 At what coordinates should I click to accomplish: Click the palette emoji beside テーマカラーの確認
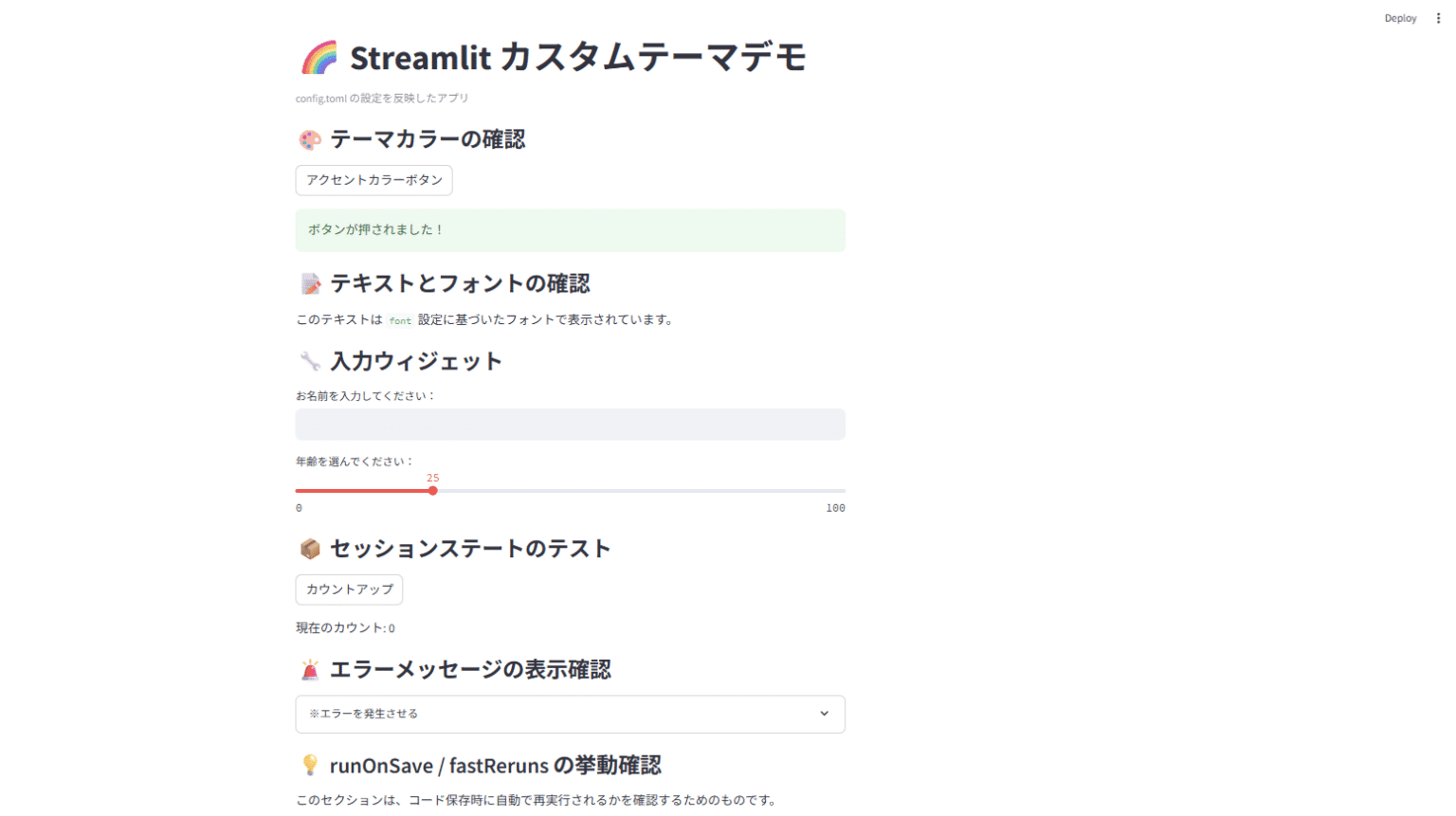pos(310,140)
